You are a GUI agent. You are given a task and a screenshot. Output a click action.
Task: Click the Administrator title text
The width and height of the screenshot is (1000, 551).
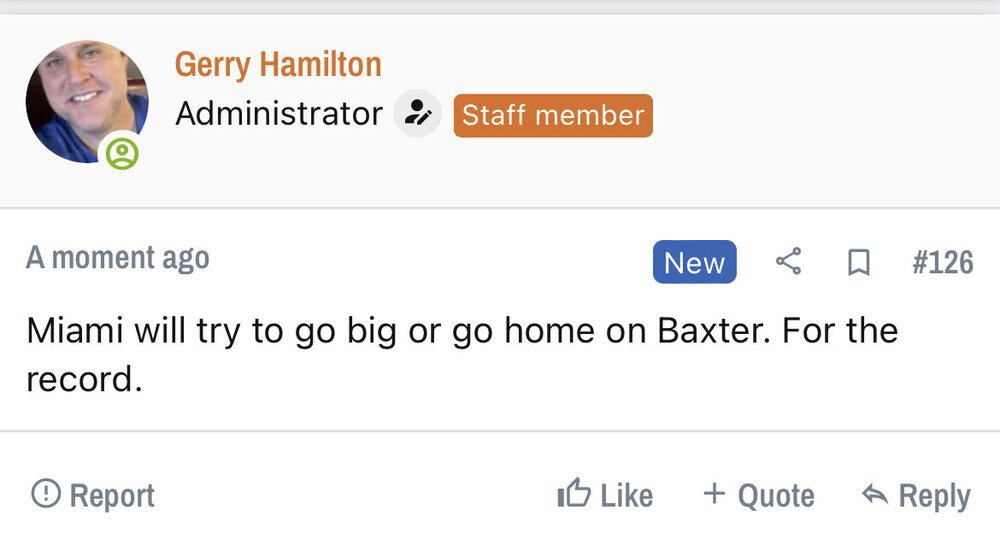point(278,114)
